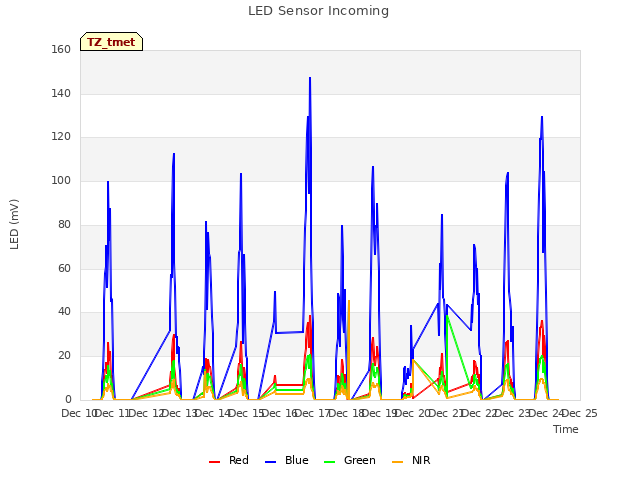The image size is (640, 480).
Task: Click the green spike near 38 mV
Action: click(x=447, y=316)
